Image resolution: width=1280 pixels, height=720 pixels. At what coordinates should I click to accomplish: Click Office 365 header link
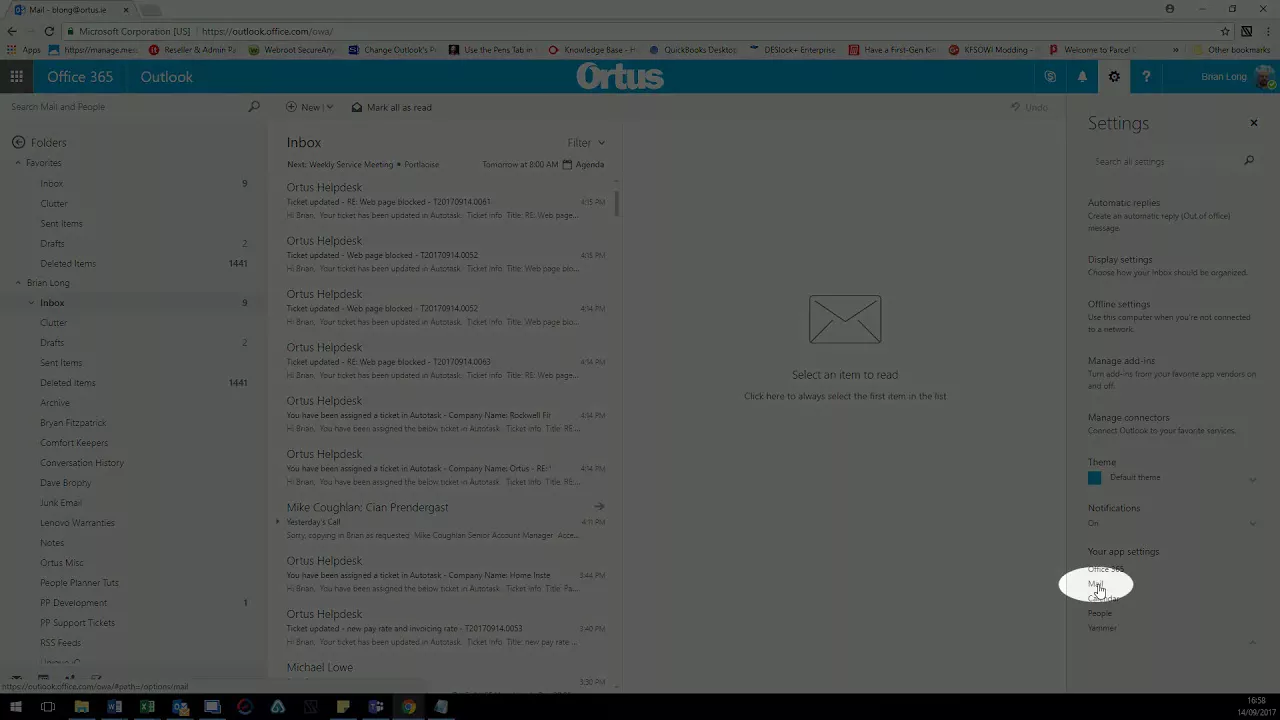coord(80,77)
